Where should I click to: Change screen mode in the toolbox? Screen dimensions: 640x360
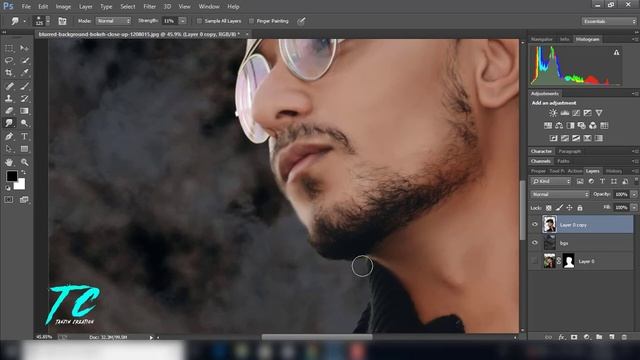24,200
